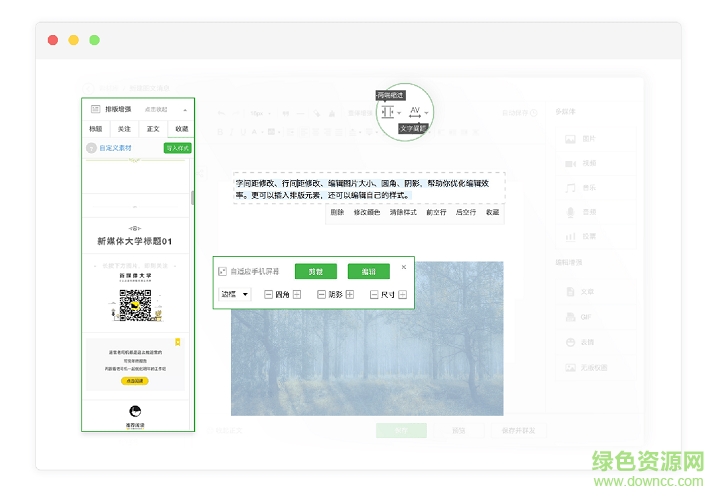
Task: Click the faded undo arrow icon
Action: [x=221, y=113]
